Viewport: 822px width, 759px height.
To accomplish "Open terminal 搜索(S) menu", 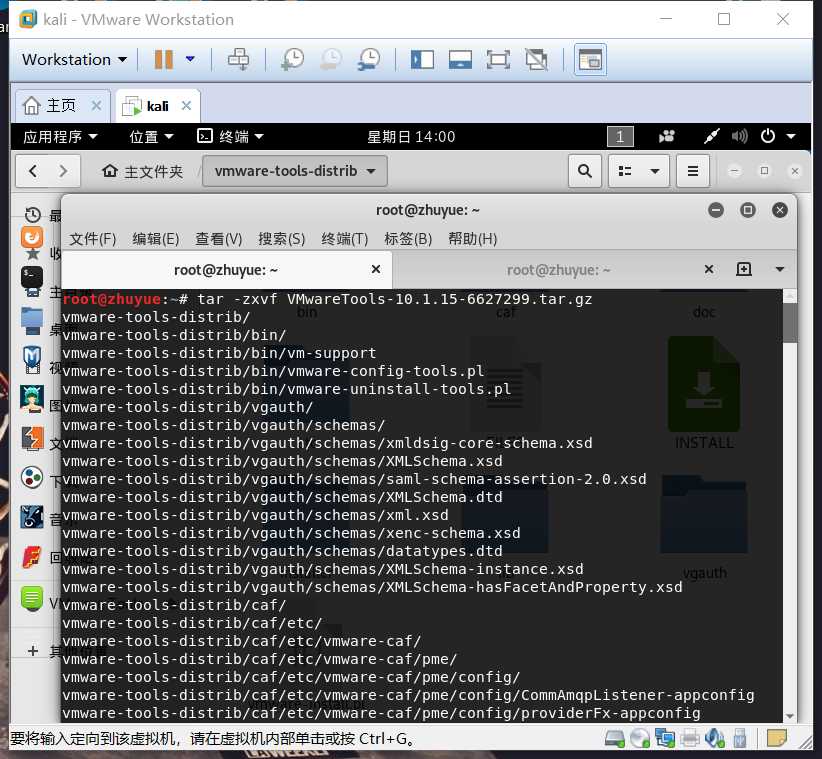I will (x=282, y=239).
